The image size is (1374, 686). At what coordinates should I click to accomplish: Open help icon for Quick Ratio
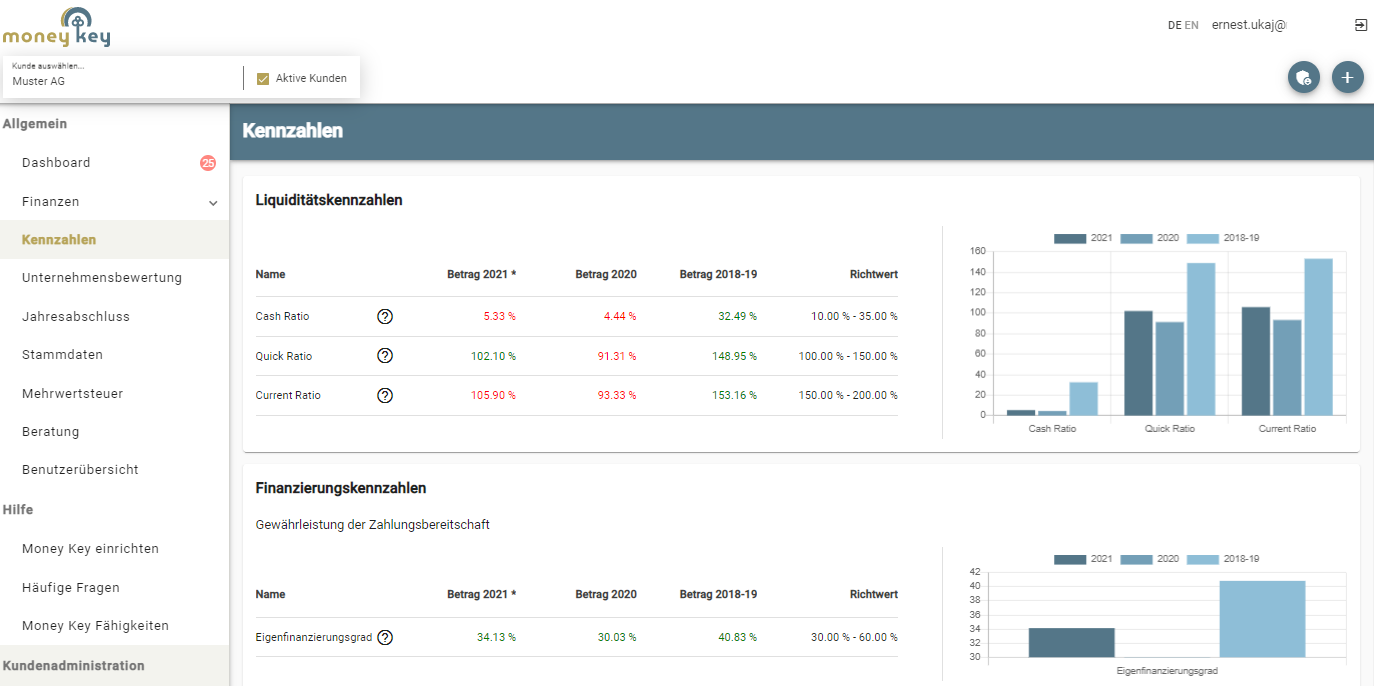[385, 356]
